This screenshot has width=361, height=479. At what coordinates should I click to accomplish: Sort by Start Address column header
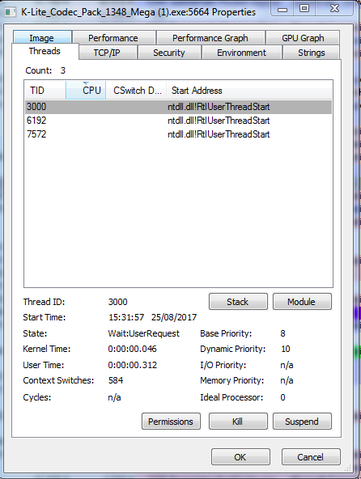249,90
